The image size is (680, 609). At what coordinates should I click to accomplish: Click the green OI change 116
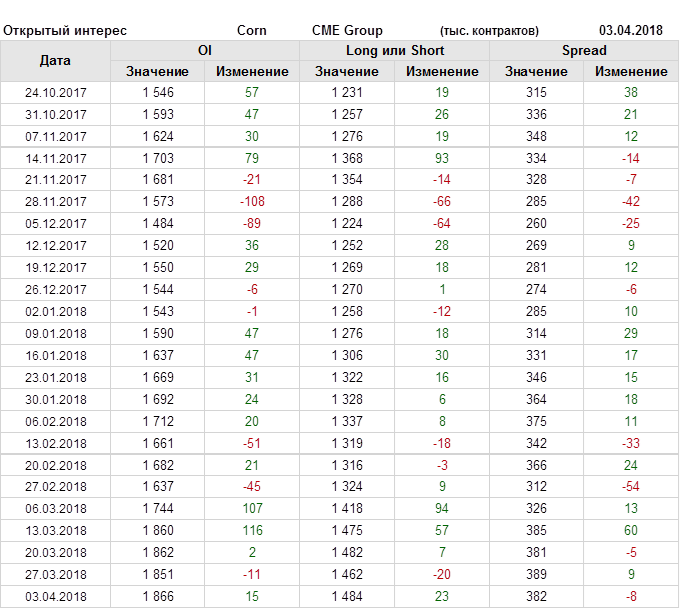click(x=252, y=531)
